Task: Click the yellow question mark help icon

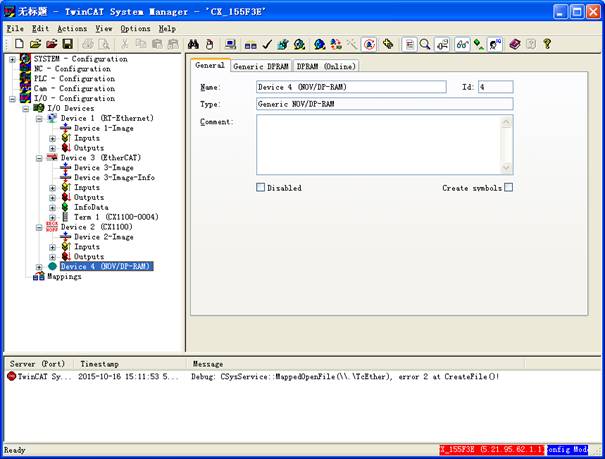Action: [547, 45]
